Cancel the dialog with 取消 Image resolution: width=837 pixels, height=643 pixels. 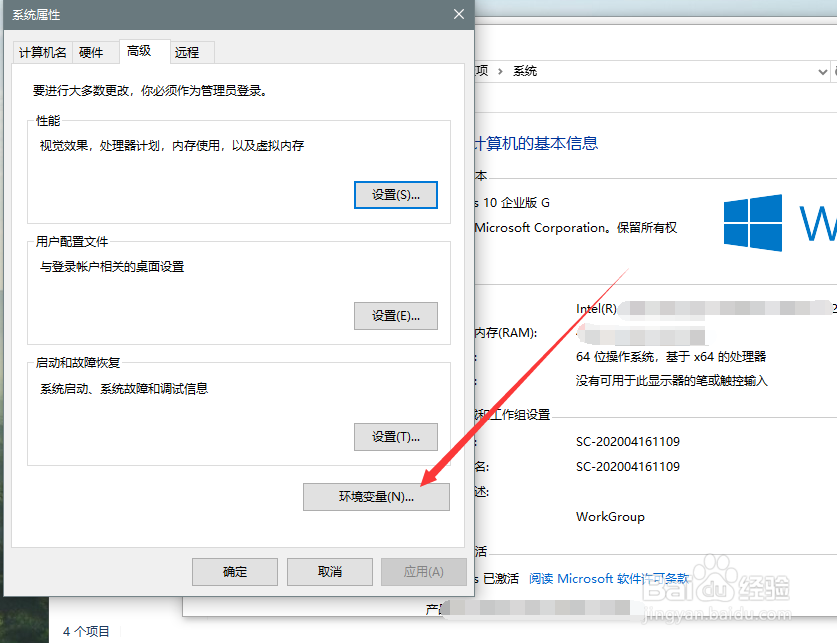(x=329, y=572)
